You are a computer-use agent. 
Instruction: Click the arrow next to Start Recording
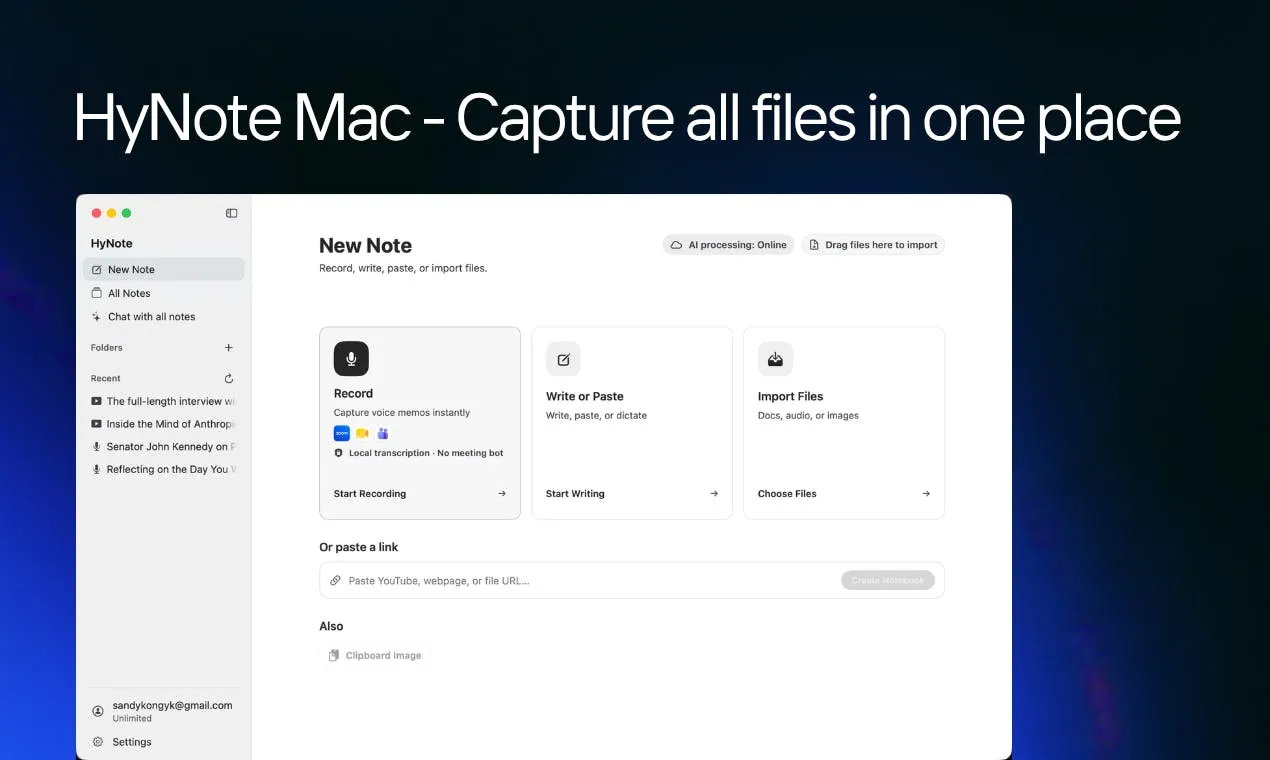tap(502, 493)
